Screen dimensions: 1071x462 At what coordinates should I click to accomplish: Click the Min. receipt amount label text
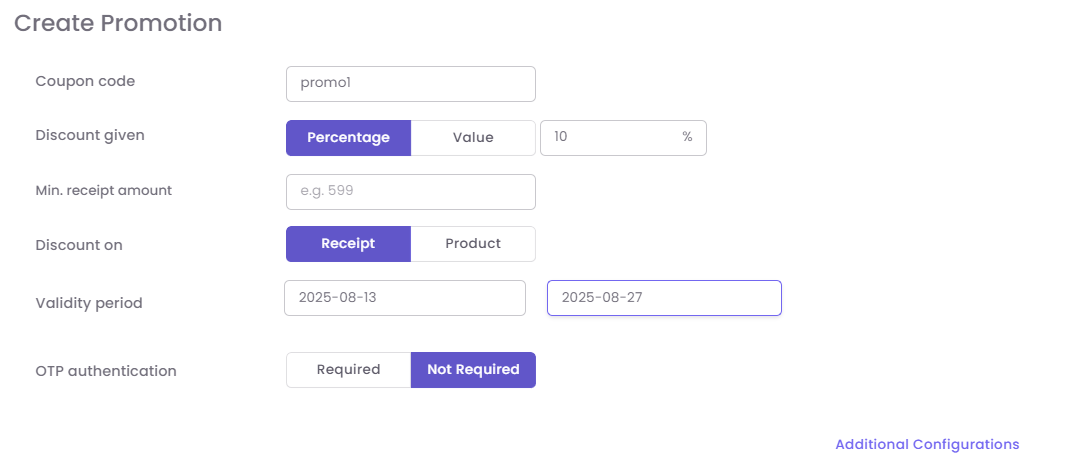104,190
